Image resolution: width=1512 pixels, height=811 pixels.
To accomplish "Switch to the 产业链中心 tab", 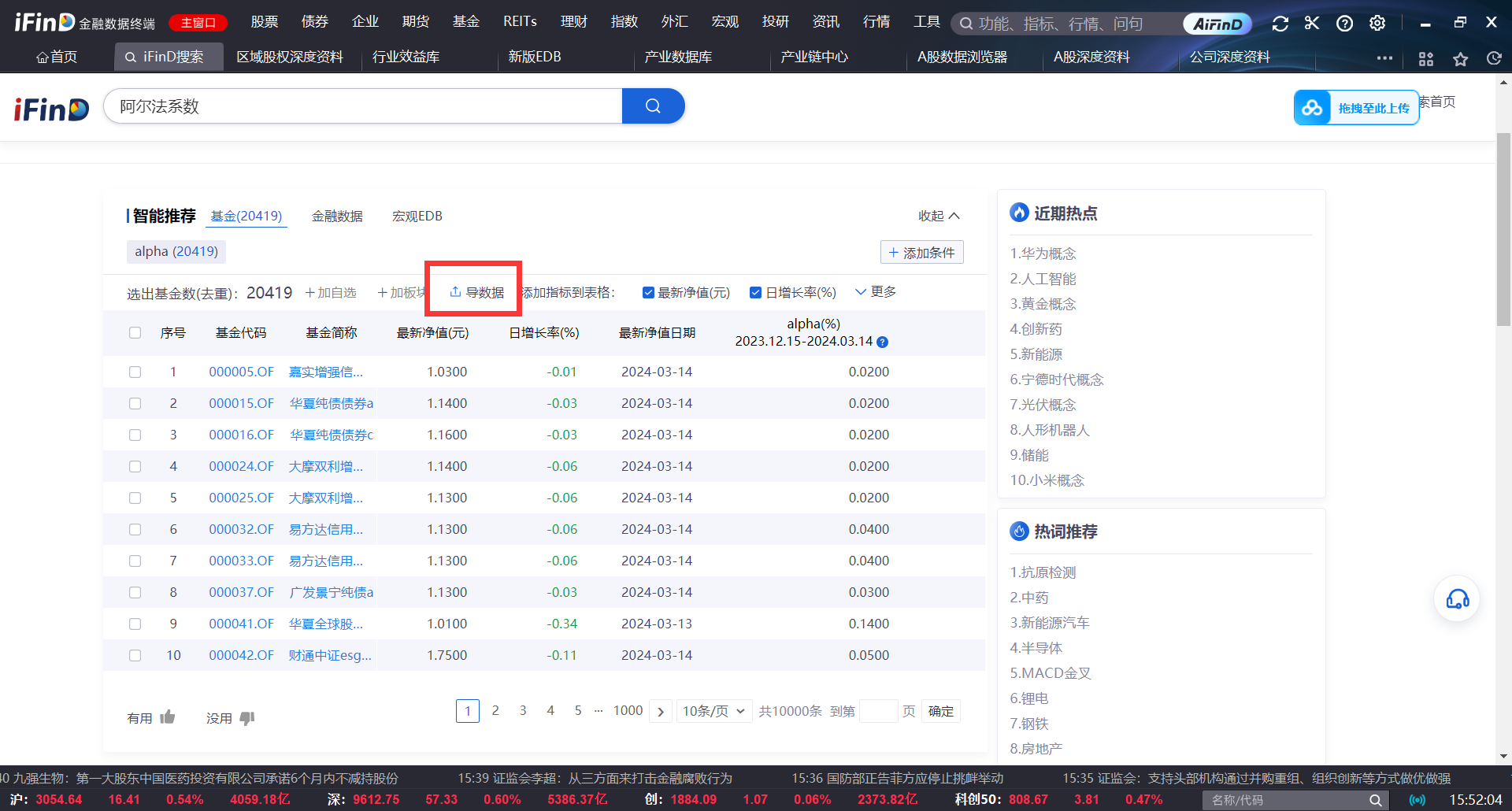I will pos(814,57).
